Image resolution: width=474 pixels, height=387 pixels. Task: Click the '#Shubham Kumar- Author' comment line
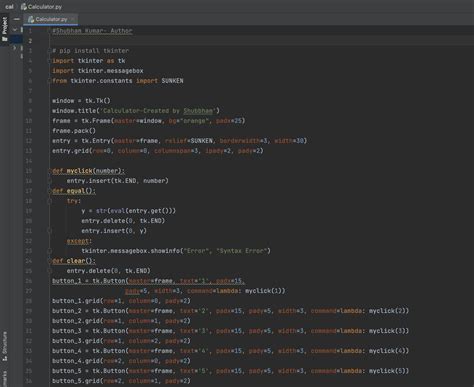point(92,31)
